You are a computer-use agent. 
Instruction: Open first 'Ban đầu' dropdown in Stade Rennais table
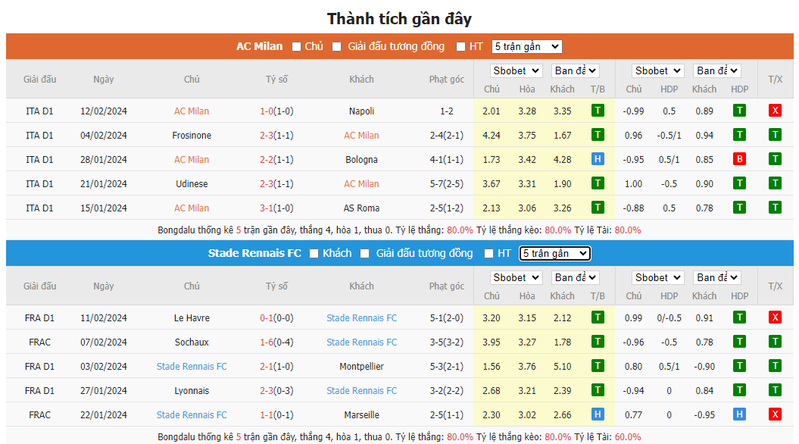[575, 278]
